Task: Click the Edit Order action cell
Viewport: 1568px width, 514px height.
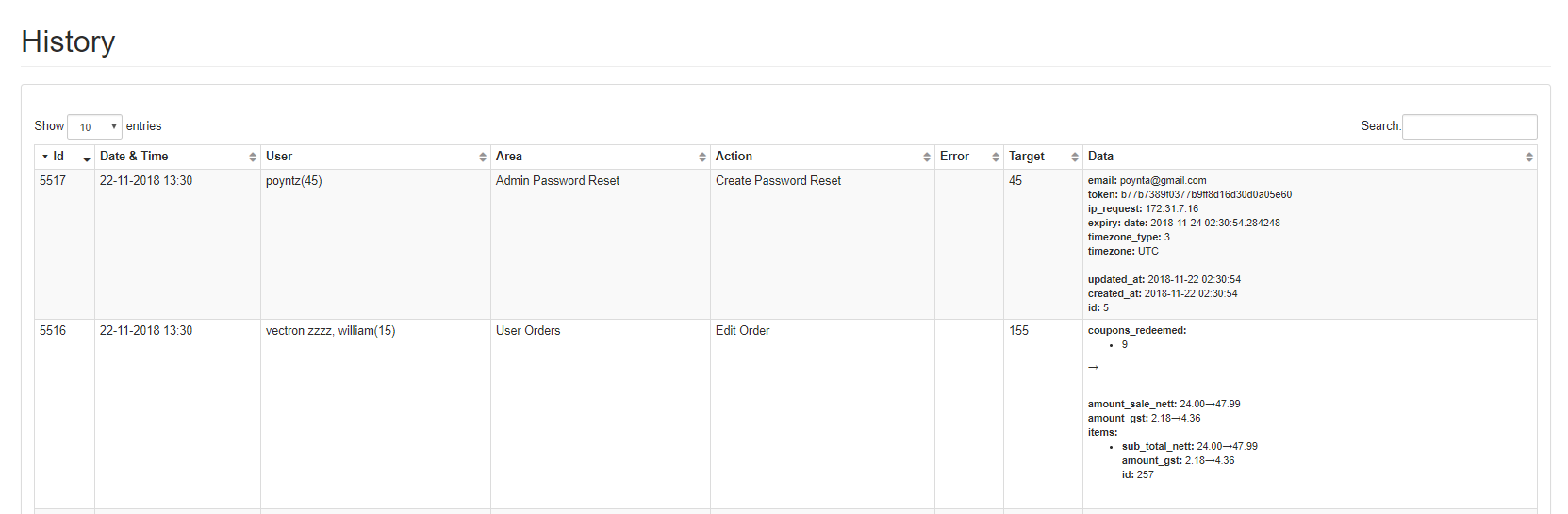Action: click(x=742, y=331)
